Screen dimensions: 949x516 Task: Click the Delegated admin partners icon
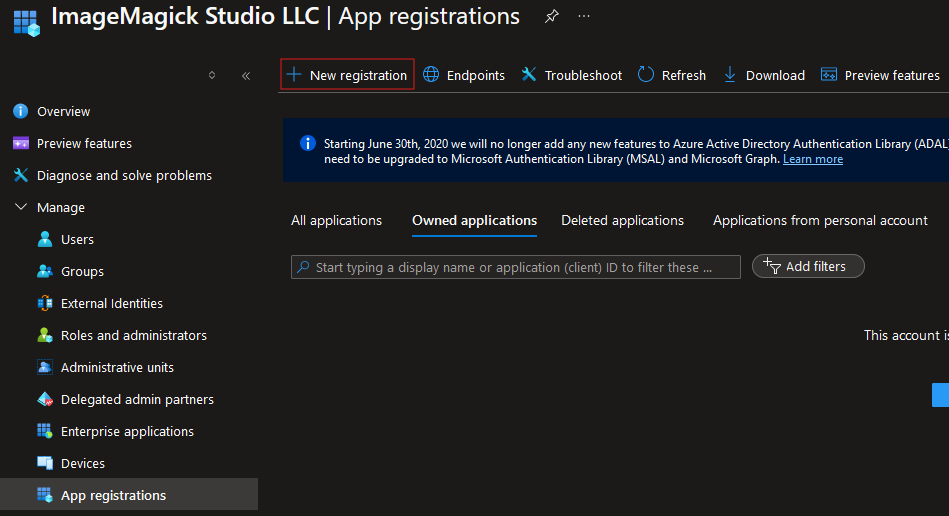[x=45, y=399]
